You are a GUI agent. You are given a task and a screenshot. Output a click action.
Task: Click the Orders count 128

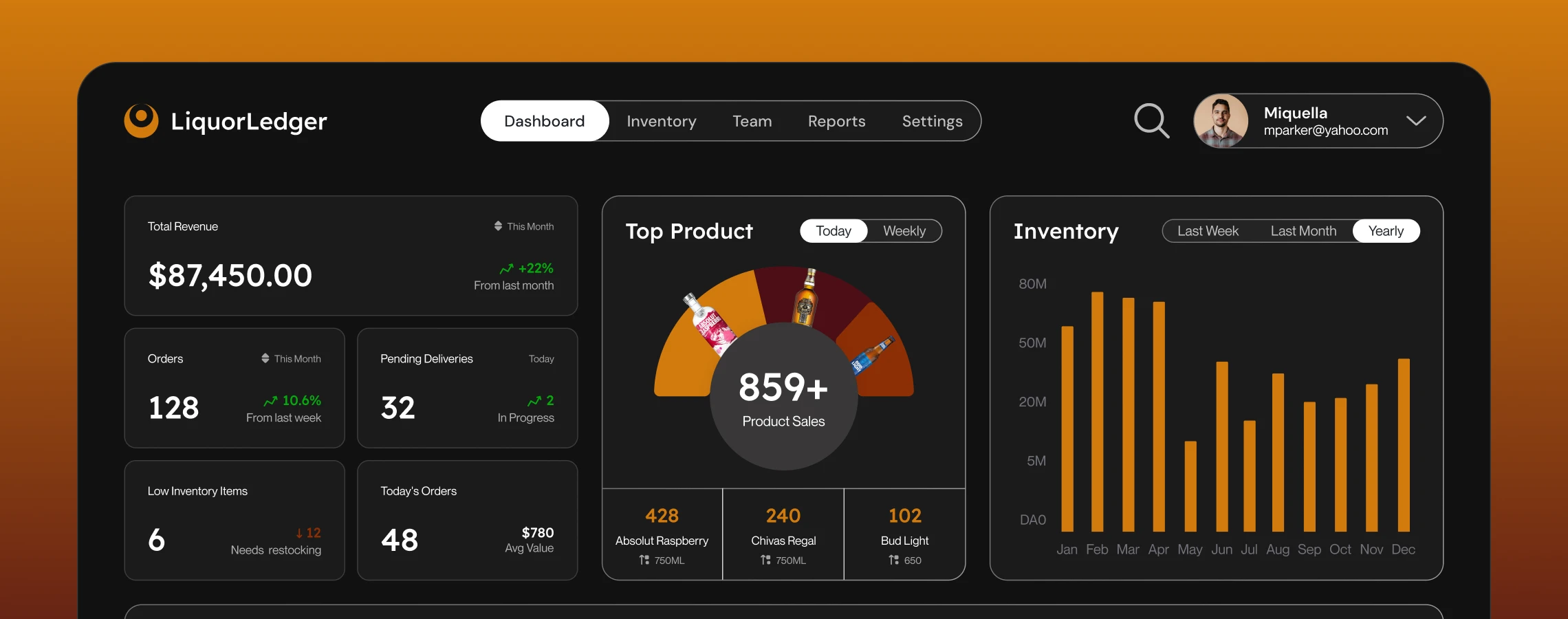tap(173, 408)
